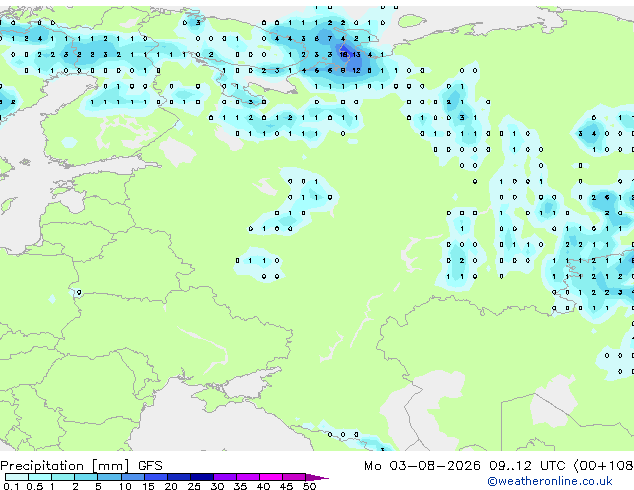Click the '0.1' legend scale label
This screenshot has width=634, height=490.
coord(11,486)
